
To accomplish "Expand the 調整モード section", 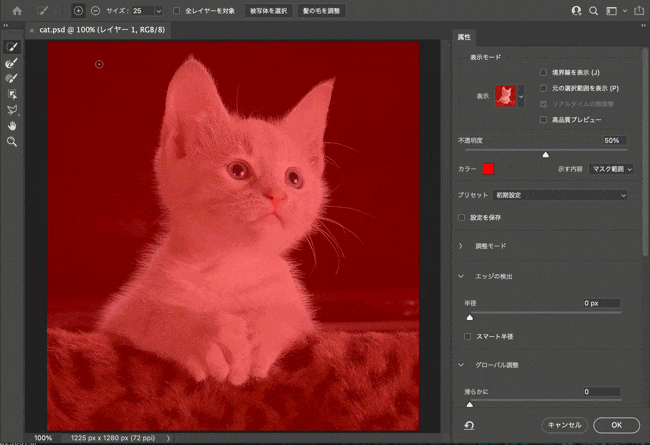I will tap(461, 245).
